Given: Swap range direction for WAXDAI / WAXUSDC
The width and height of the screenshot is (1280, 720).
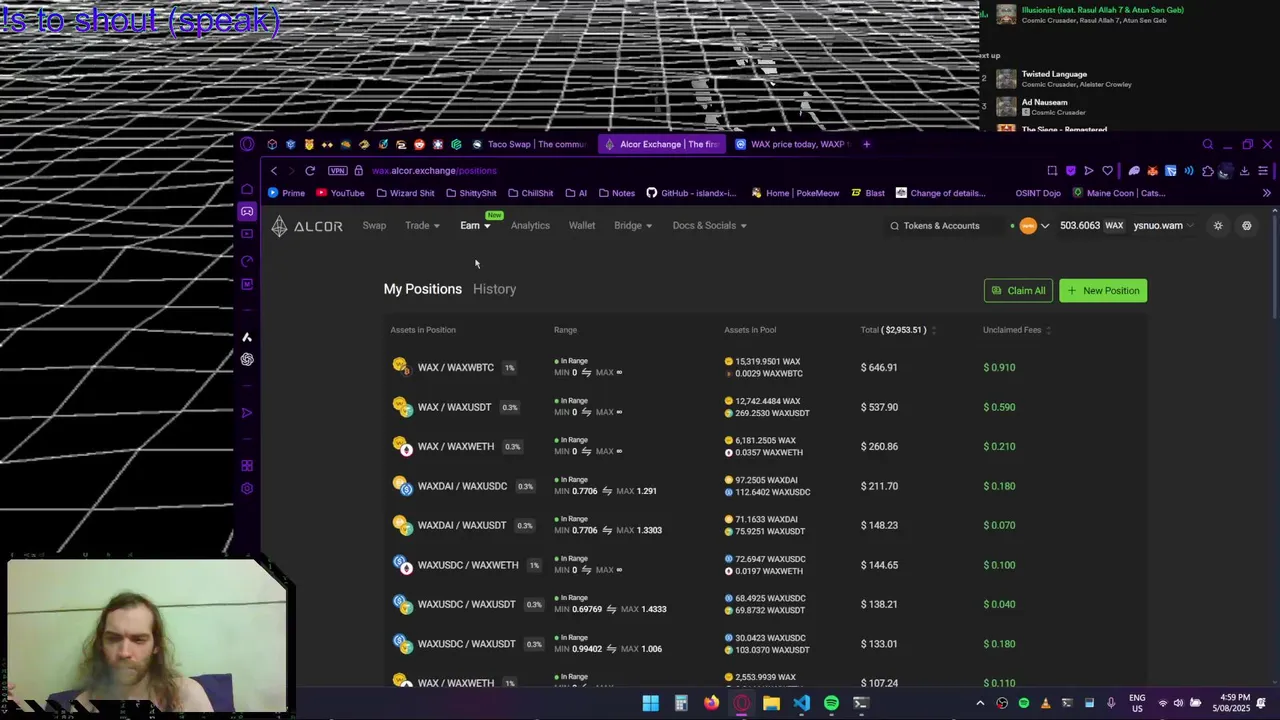Looking at the screenshot, I should pos(607,491).
